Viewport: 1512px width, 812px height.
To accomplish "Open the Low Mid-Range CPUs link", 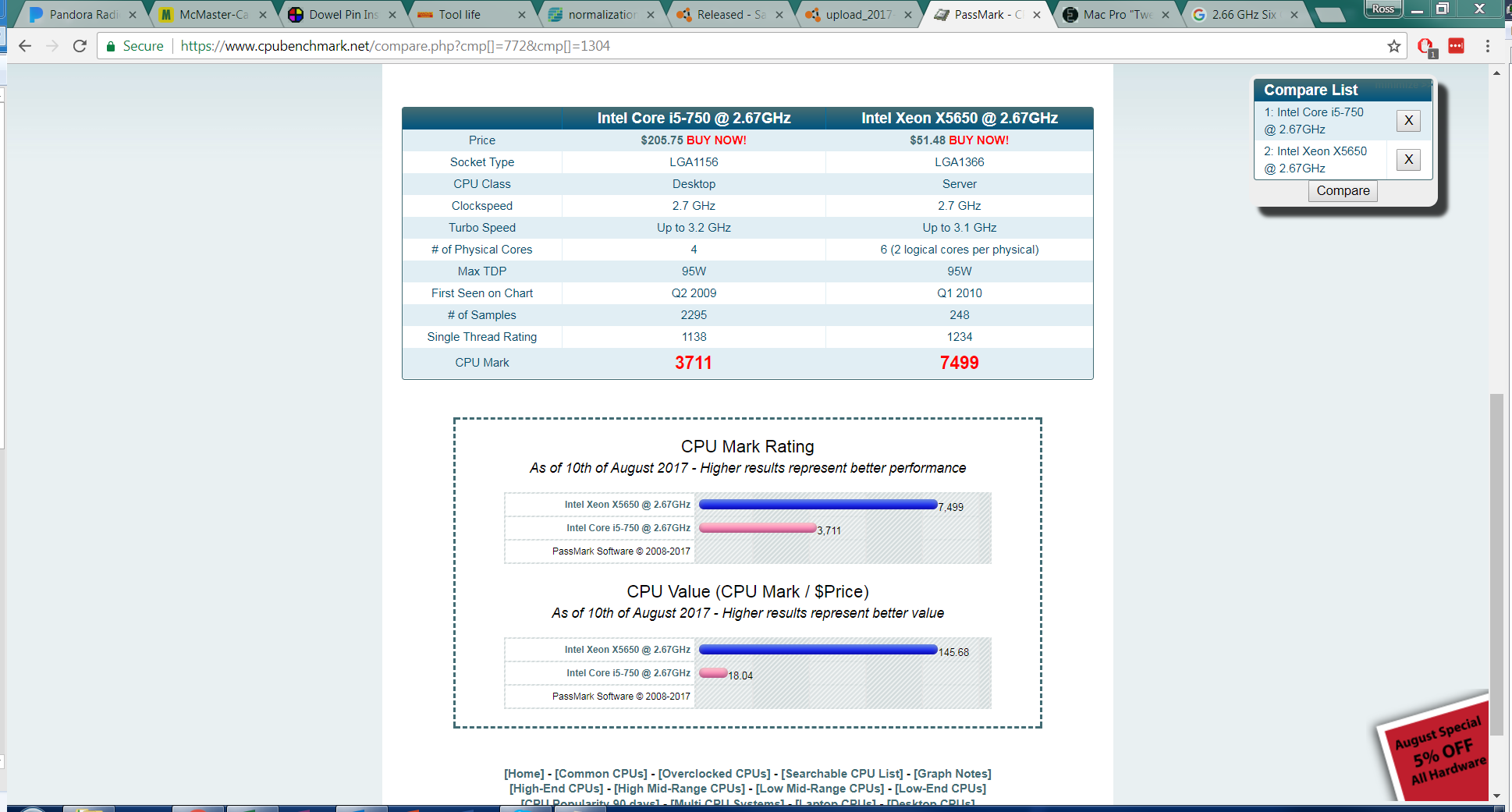I will pyautogui.click(x=820, y=789).
